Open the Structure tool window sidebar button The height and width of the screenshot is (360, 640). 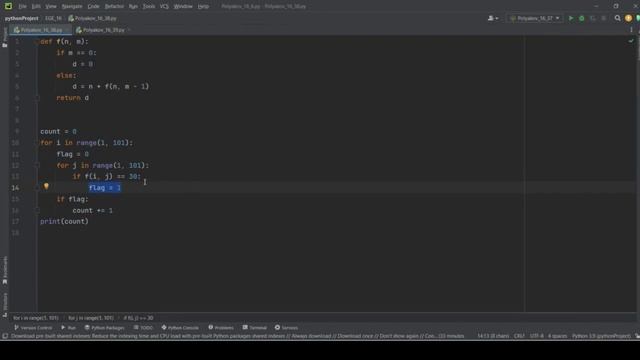pyautogui.click(x=5, y=304)
